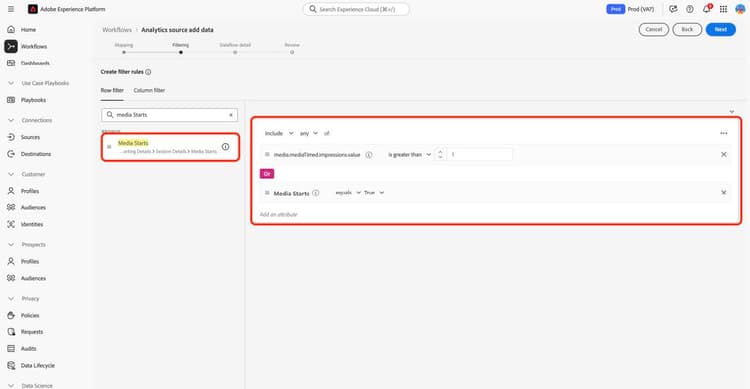This screenshot has width=750, height=389.
Task: Open the Audits sidebar icon
Action: pos(11,349)
